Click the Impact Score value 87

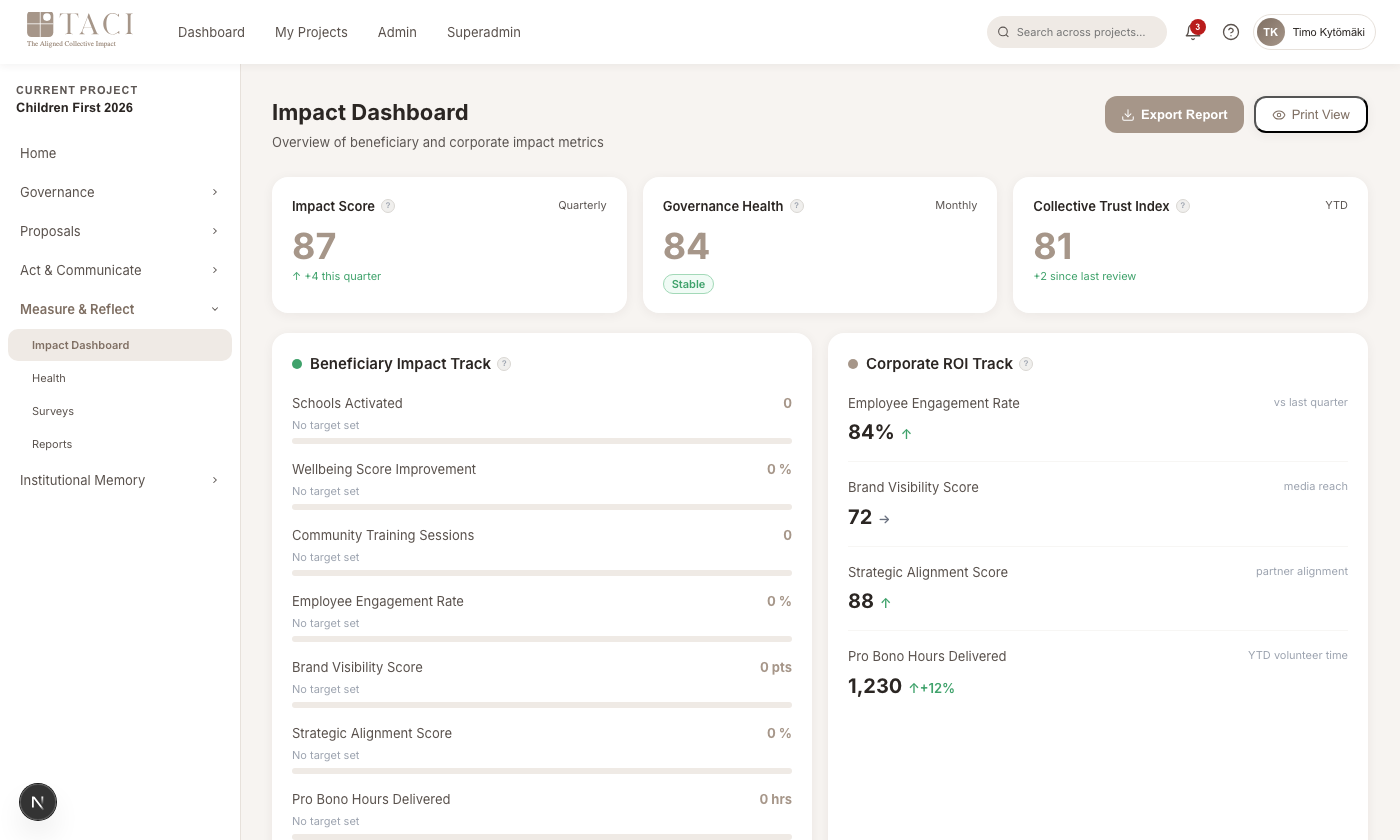pos(314,246)
